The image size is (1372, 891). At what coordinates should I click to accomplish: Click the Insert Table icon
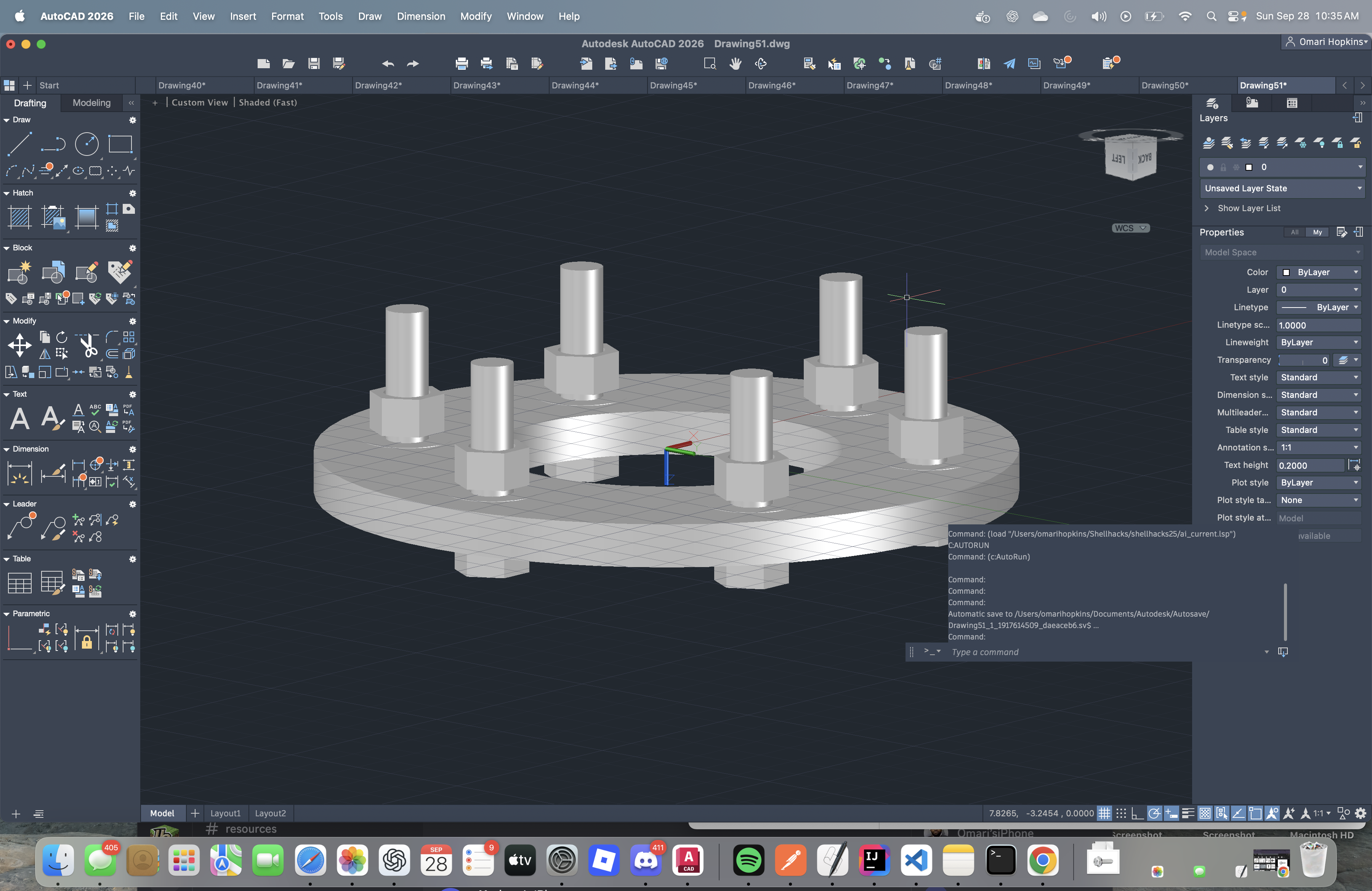[19, 583]
